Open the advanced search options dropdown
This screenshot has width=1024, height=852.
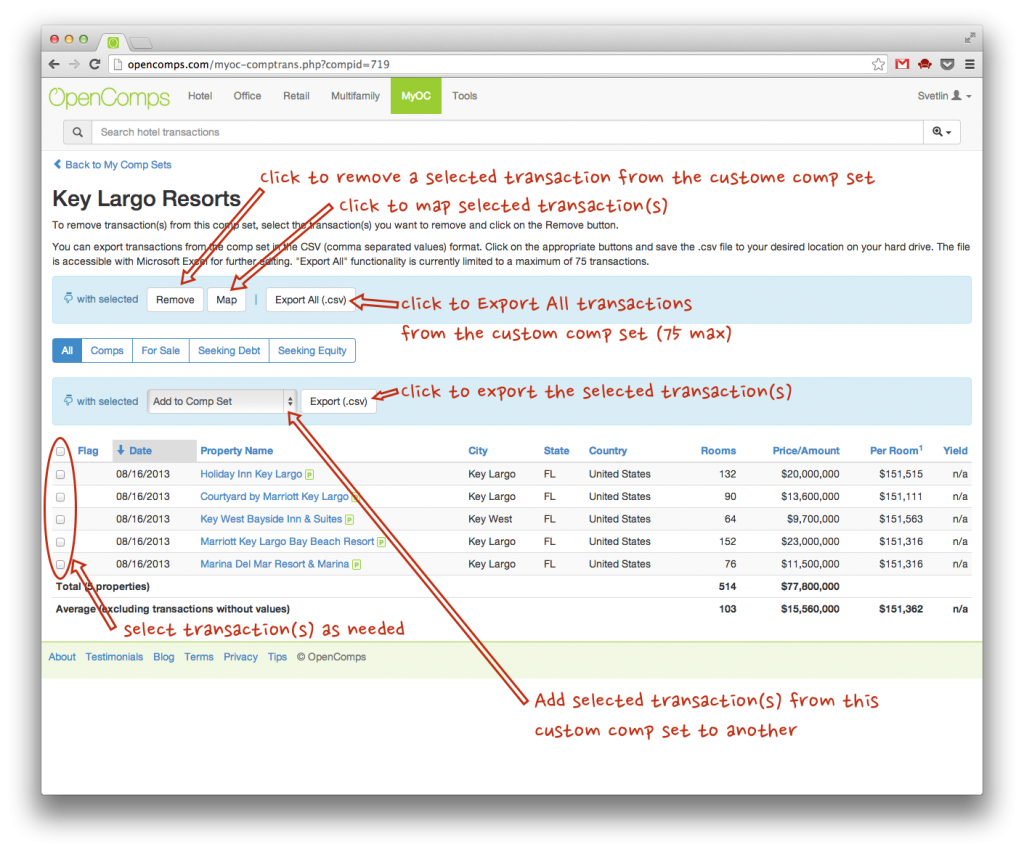point(942,132)
